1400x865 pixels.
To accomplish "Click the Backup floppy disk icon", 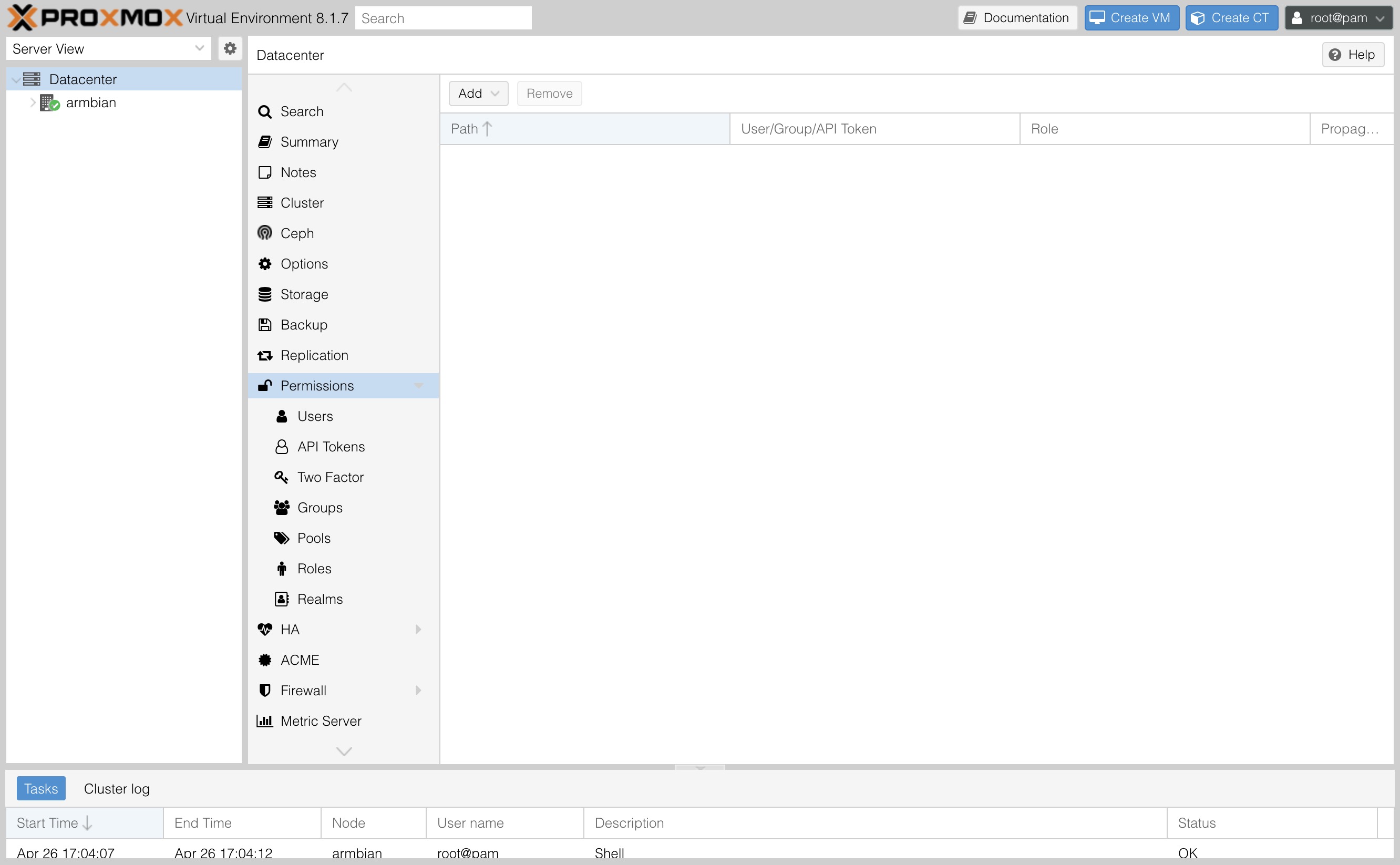I will (265, 324).
